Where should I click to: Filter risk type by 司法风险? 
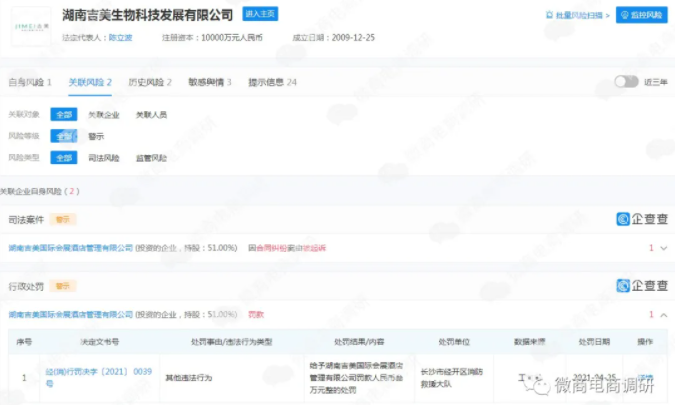[x=104, y=158]
